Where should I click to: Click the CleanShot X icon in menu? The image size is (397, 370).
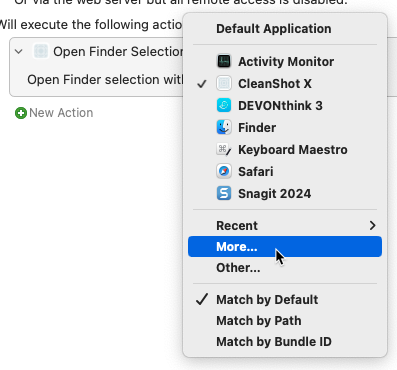point(224,83)
